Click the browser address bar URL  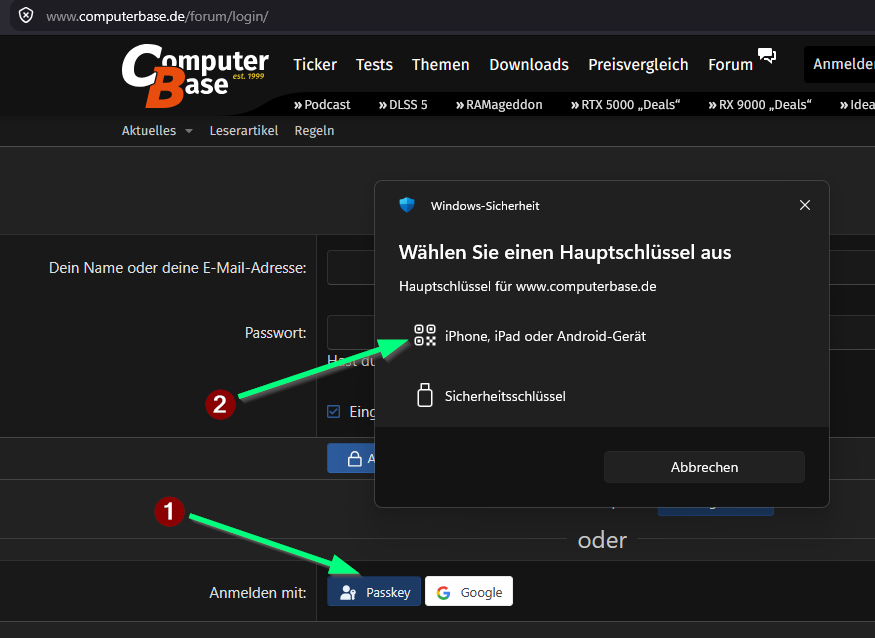tap(157, 16)
